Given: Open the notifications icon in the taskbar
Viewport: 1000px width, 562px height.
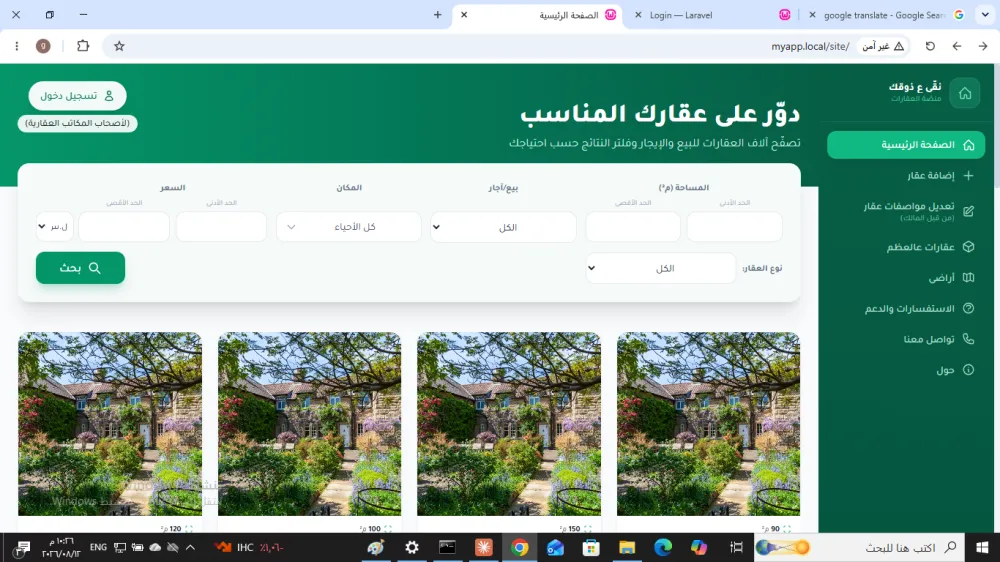Looking at the screenshot, I should (23, 547).
